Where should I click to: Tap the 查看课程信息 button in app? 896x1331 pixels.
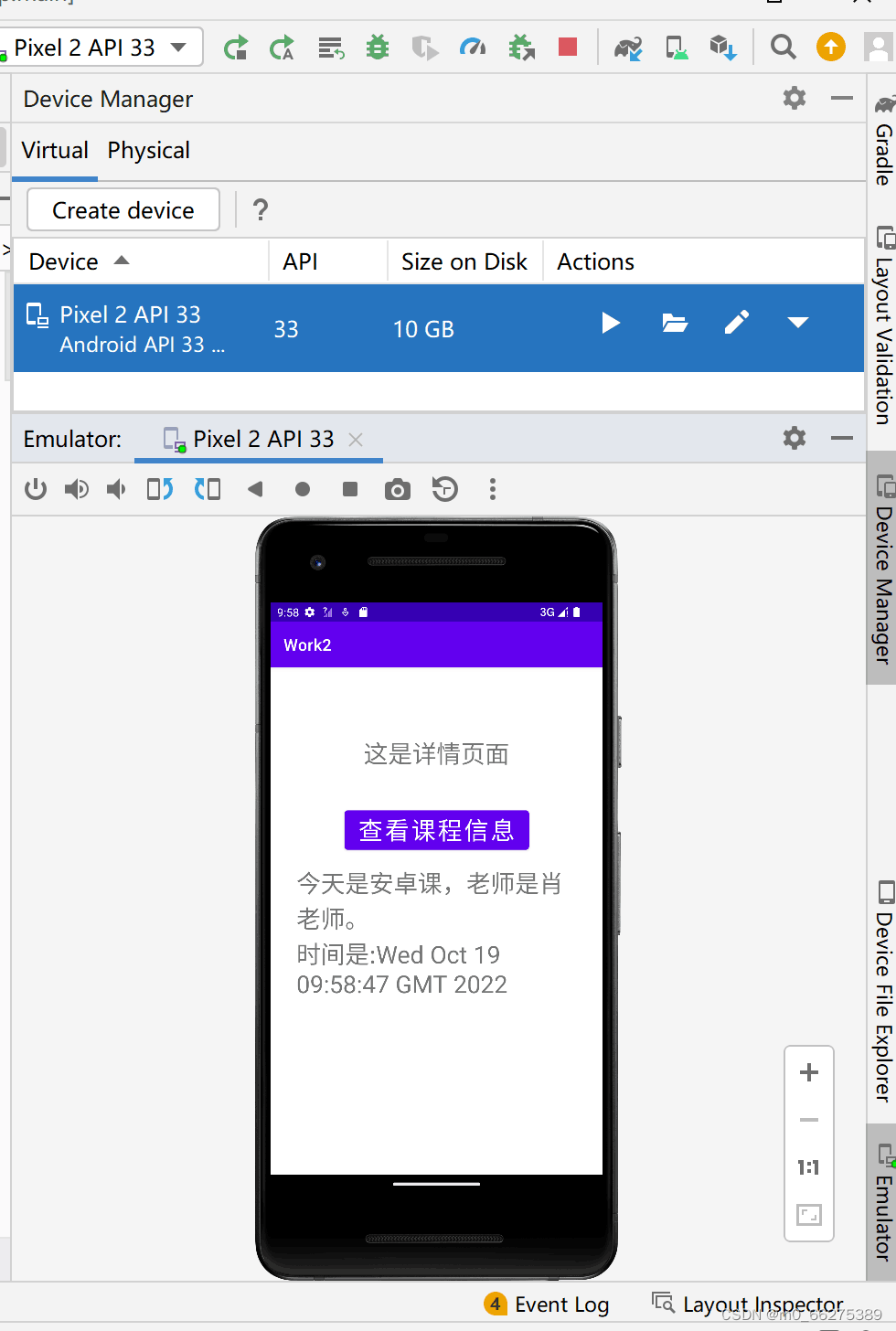click(x=436, y=829)
